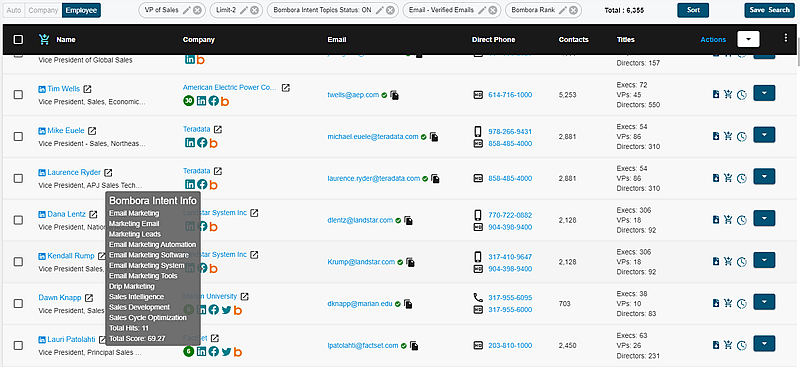800x367 pixels.
Task: Call Tim Wells at 614-716-1000
Action: (x=510, y=94)
